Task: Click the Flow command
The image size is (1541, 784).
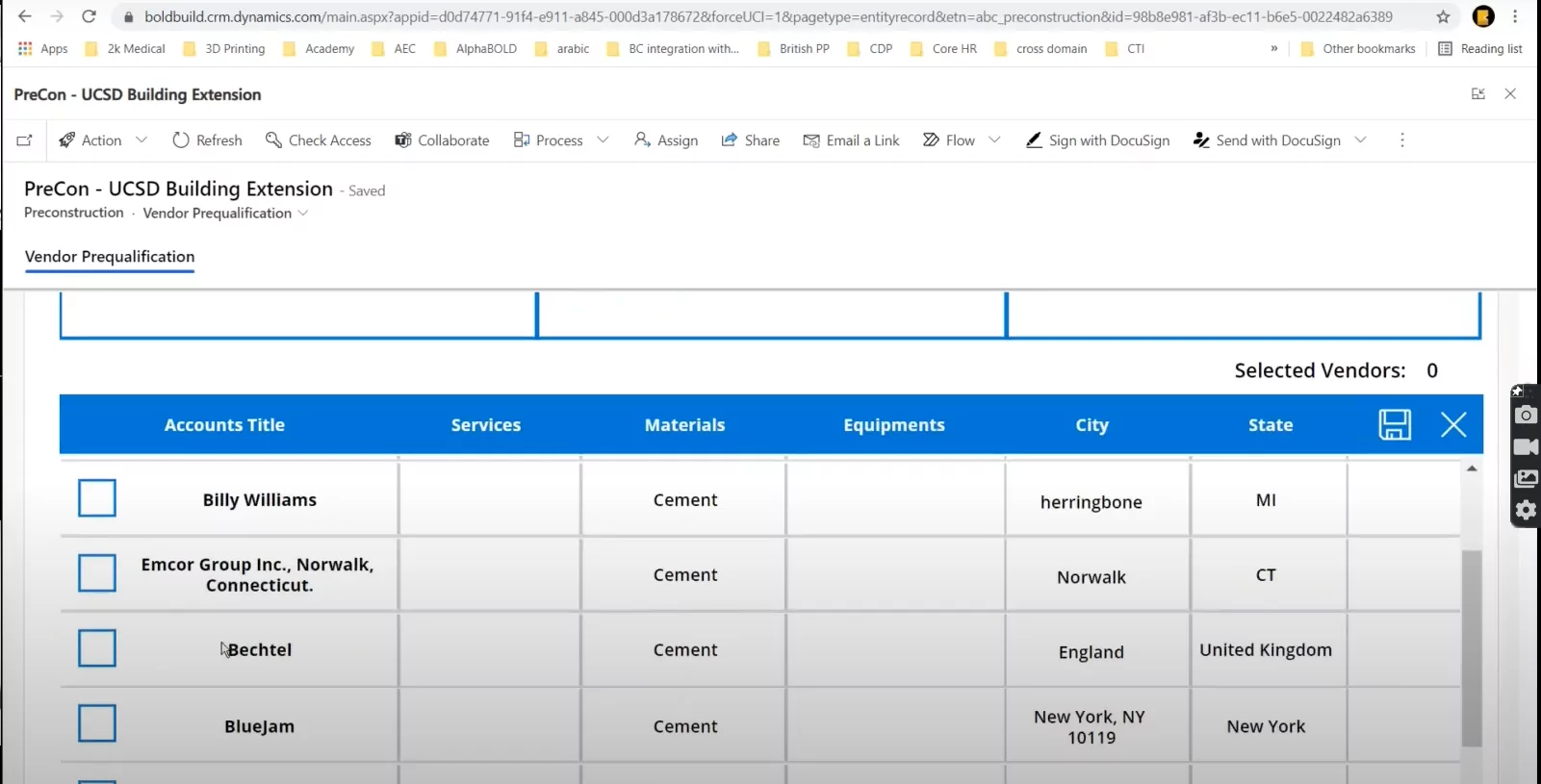Action: [948, 140]
